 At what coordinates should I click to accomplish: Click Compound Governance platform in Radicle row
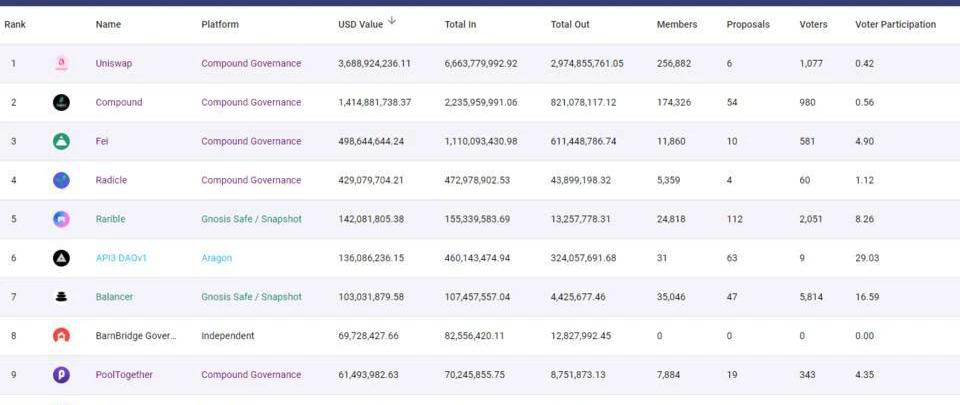click(x=251, y=180)
